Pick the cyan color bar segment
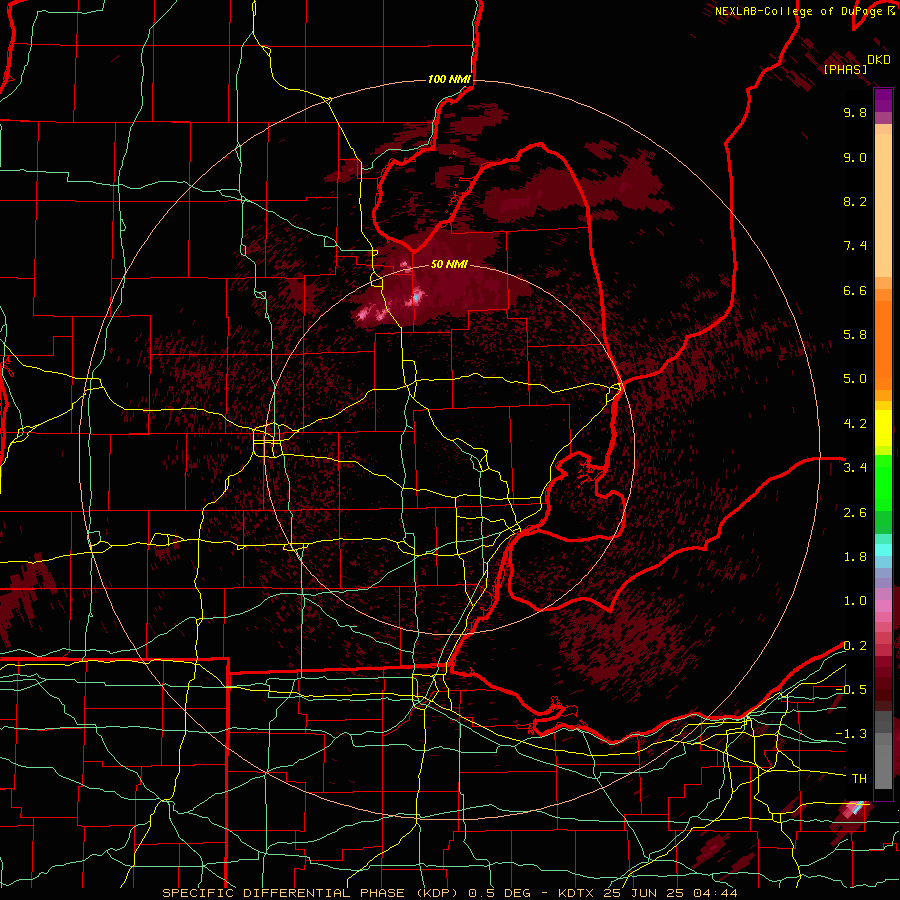The height and width of the screenshot is (900, 900). click(x=883, y=550)
